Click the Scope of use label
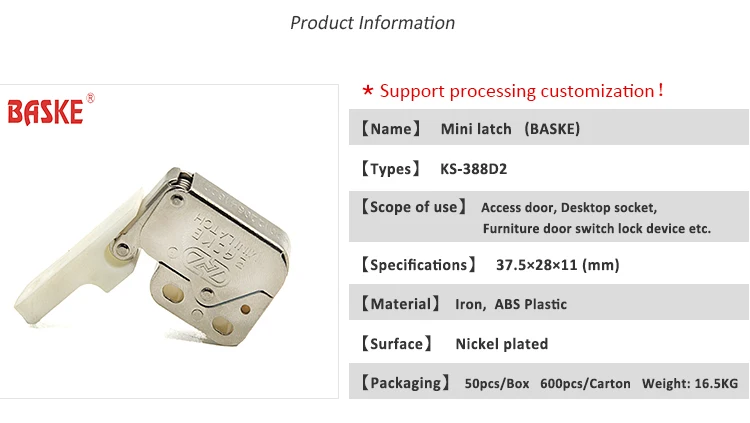Screen dimensions: 750x423 coord(414,207)
